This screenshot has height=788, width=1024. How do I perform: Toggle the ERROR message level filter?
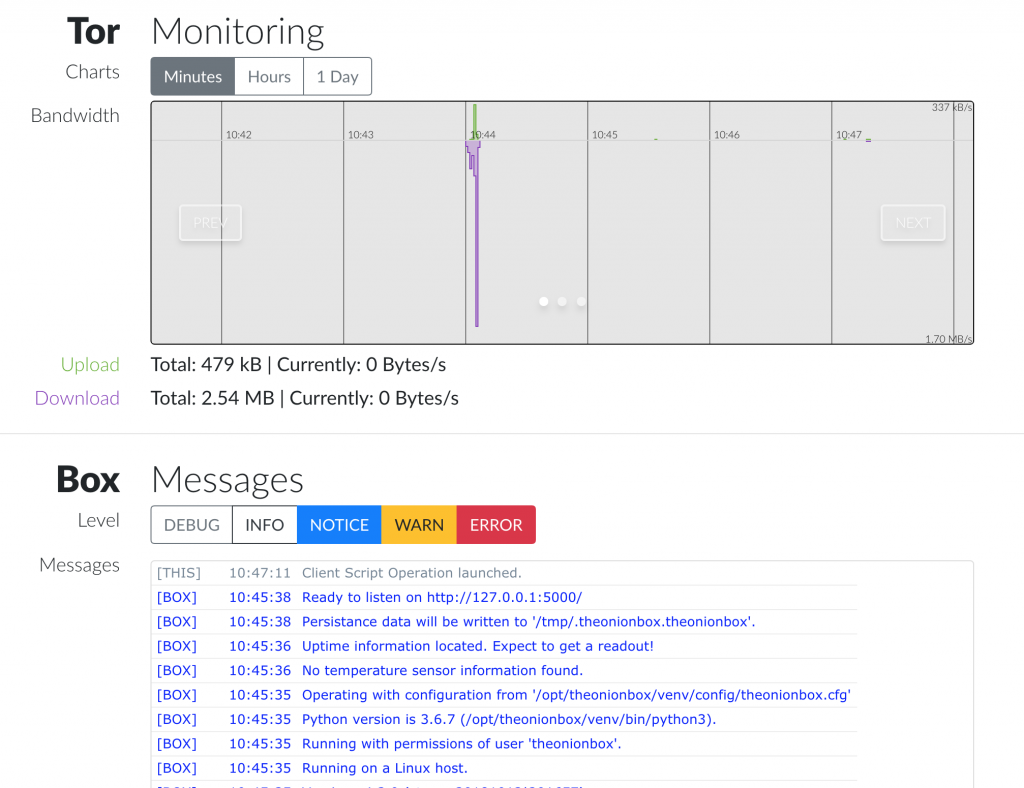[x=495, y=524]
